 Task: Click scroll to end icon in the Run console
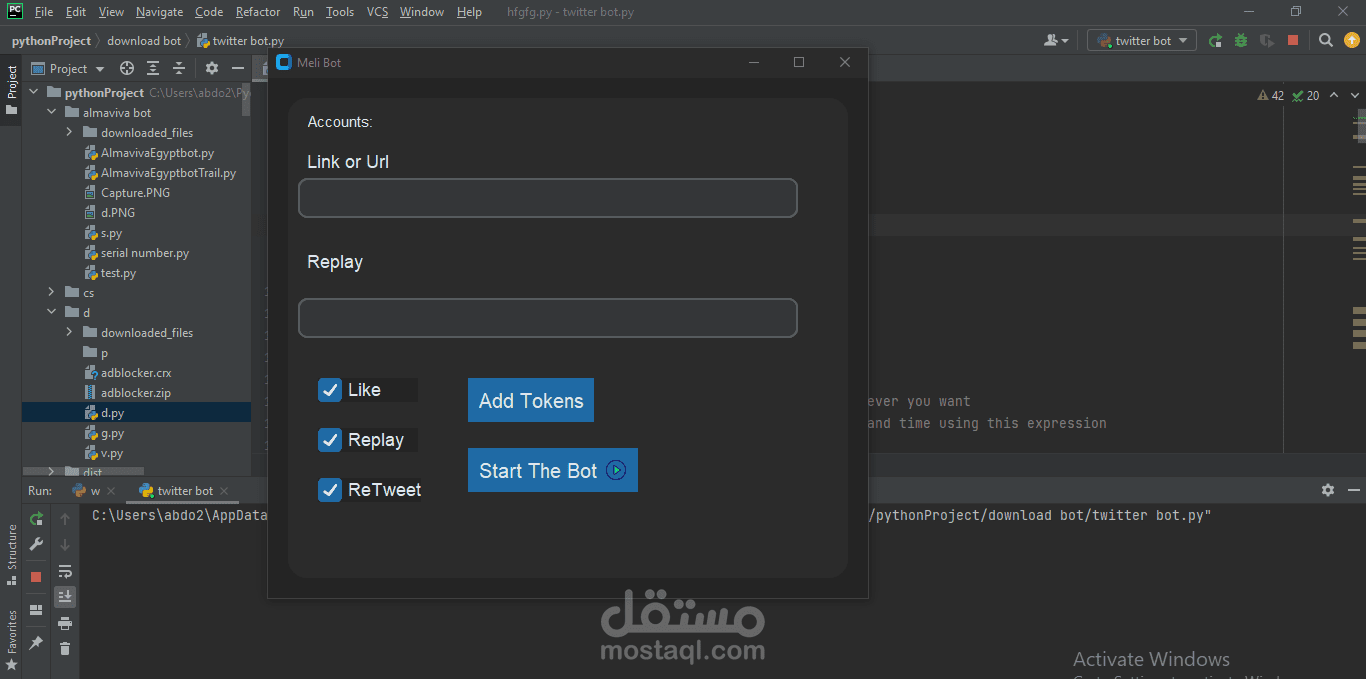(65, 597)
